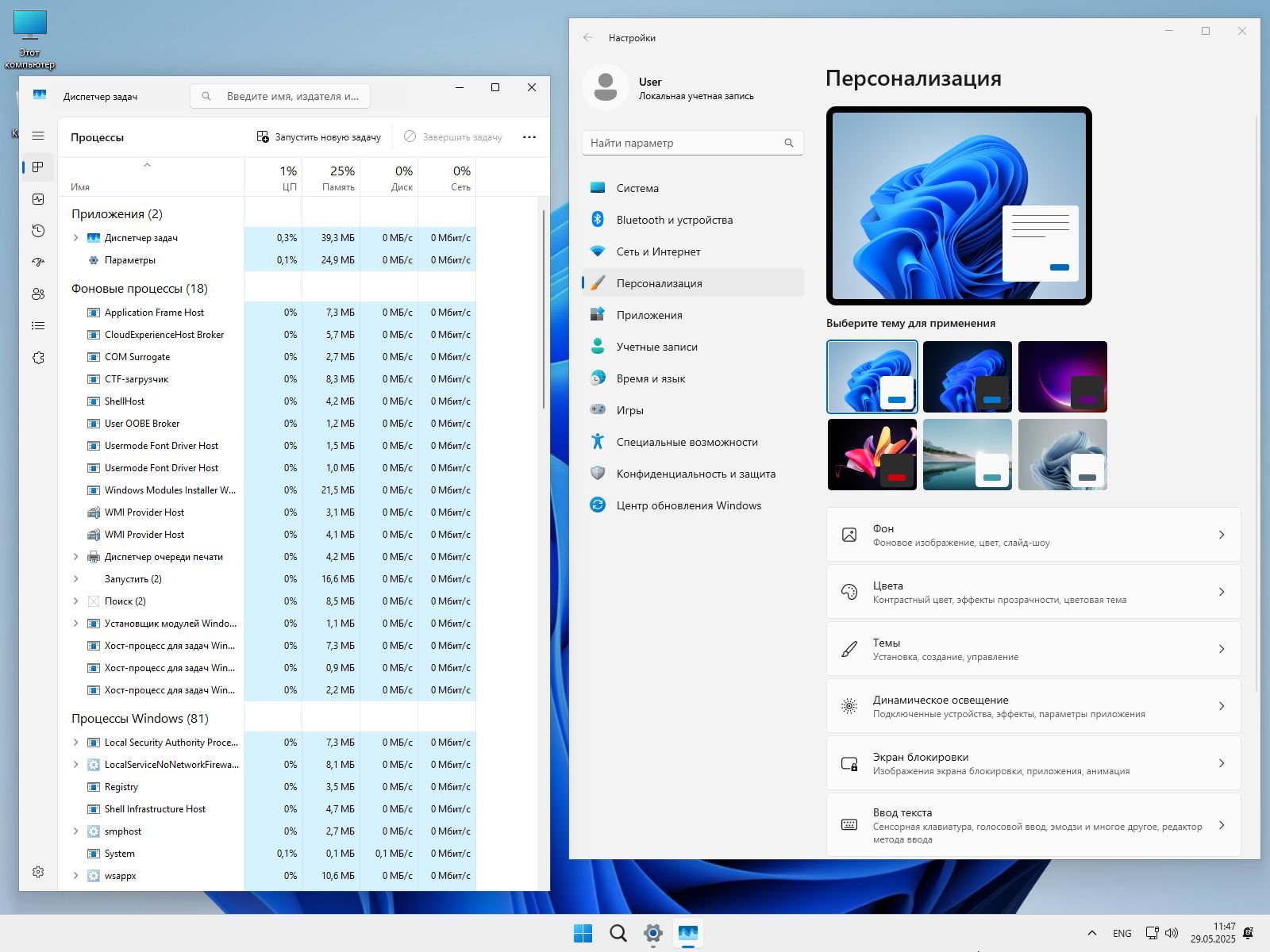Open Ввод текста settings
This screenshot has width=1270, height=952.
[x=1033, y=825]
